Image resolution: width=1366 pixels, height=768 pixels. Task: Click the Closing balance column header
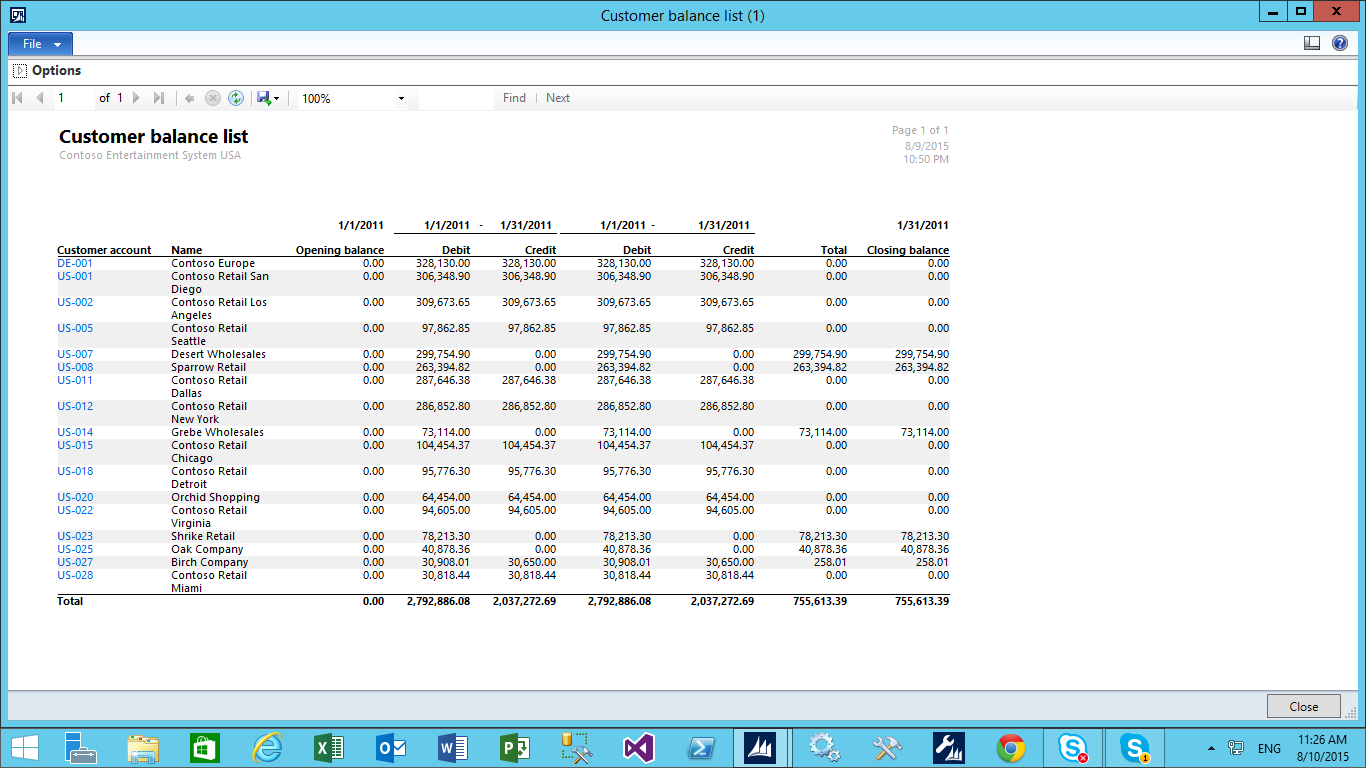point(908,251)
